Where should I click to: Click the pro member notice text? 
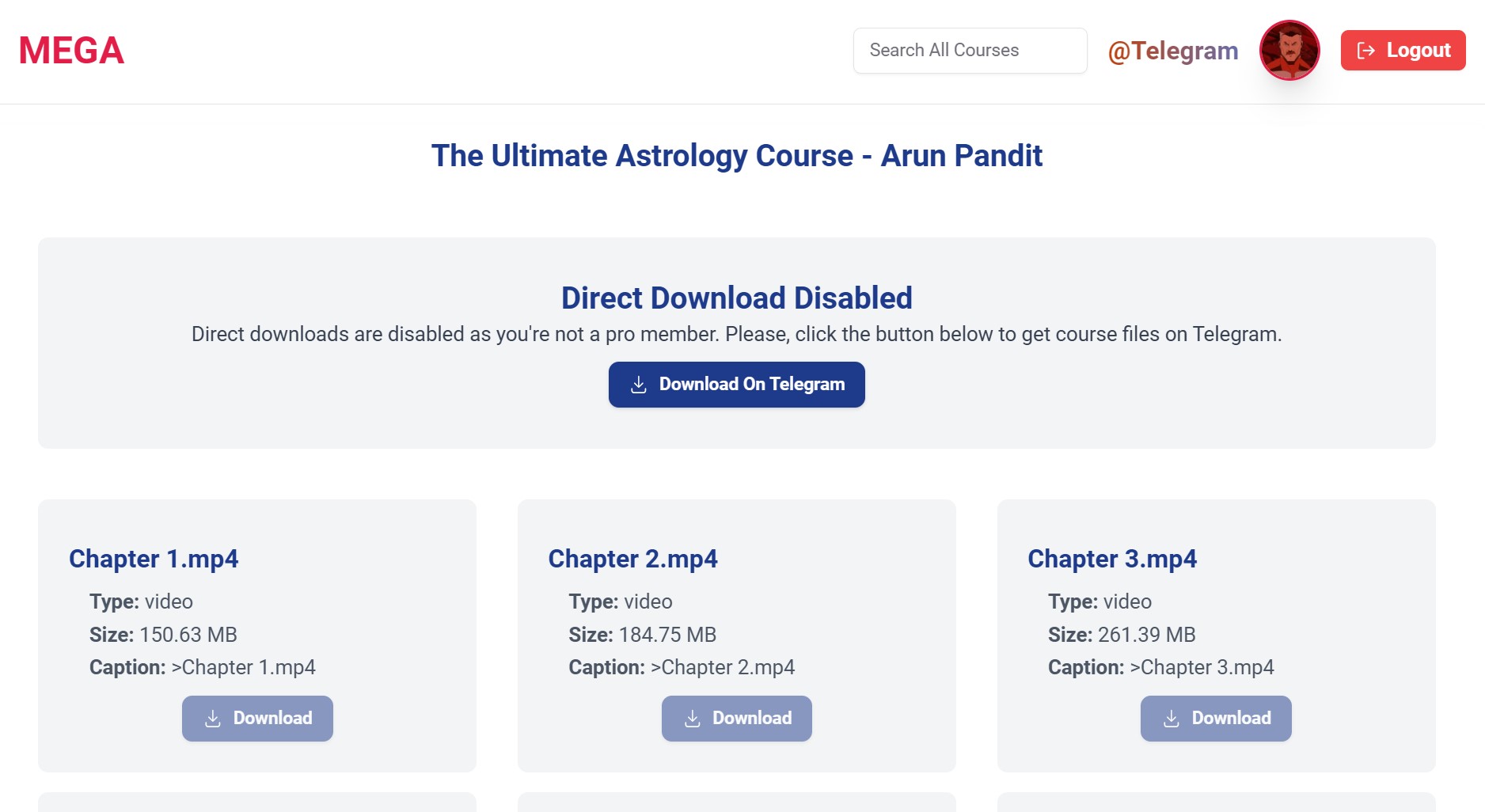pyautogui.click(x=736, y=334)
